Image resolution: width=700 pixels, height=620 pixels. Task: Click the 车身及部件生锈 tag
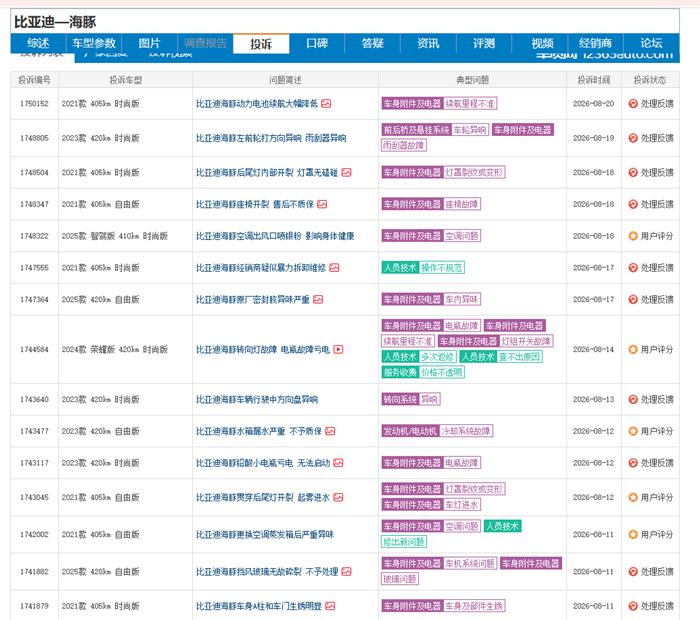point(474,606)
